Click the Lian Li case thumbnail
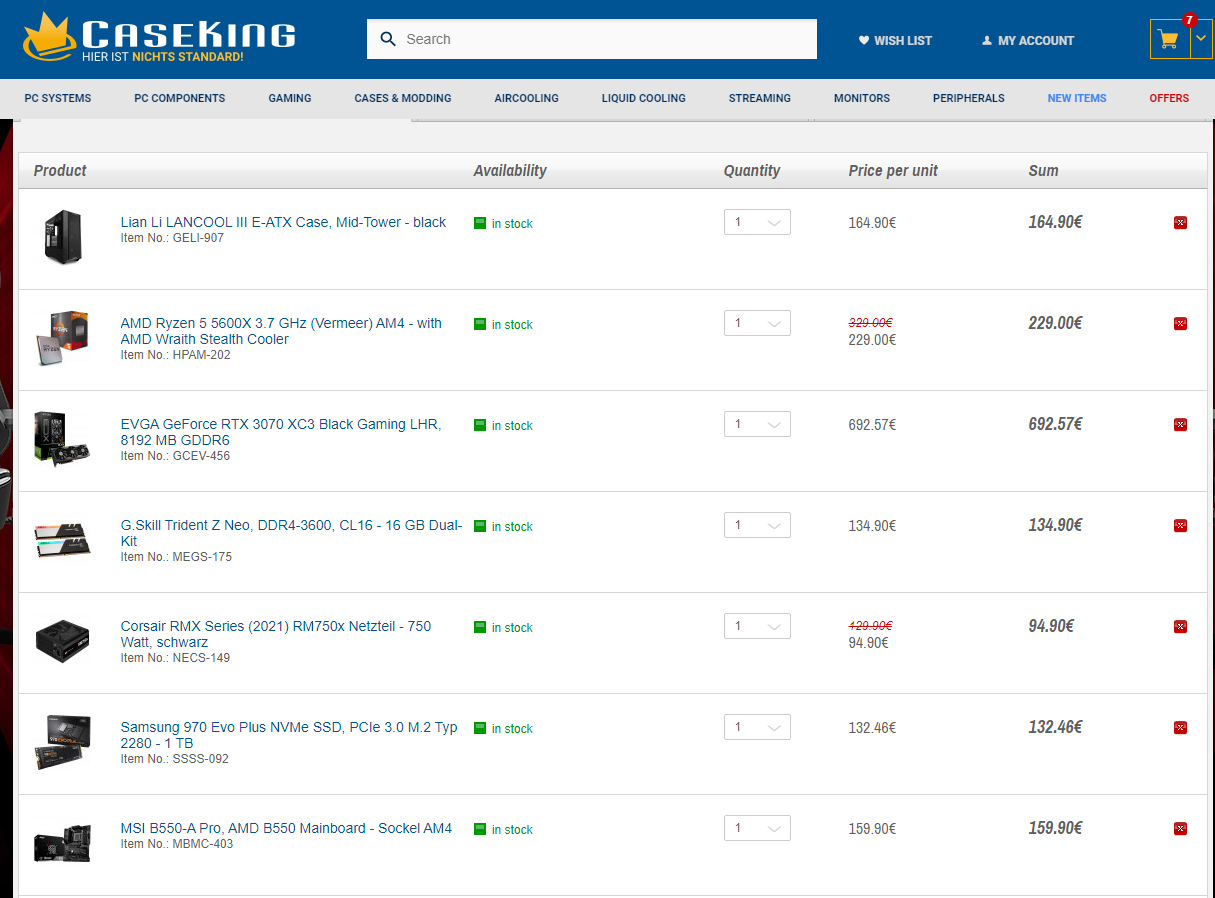The height and width of the screenshot is (898, 1215). coord(61,236)
